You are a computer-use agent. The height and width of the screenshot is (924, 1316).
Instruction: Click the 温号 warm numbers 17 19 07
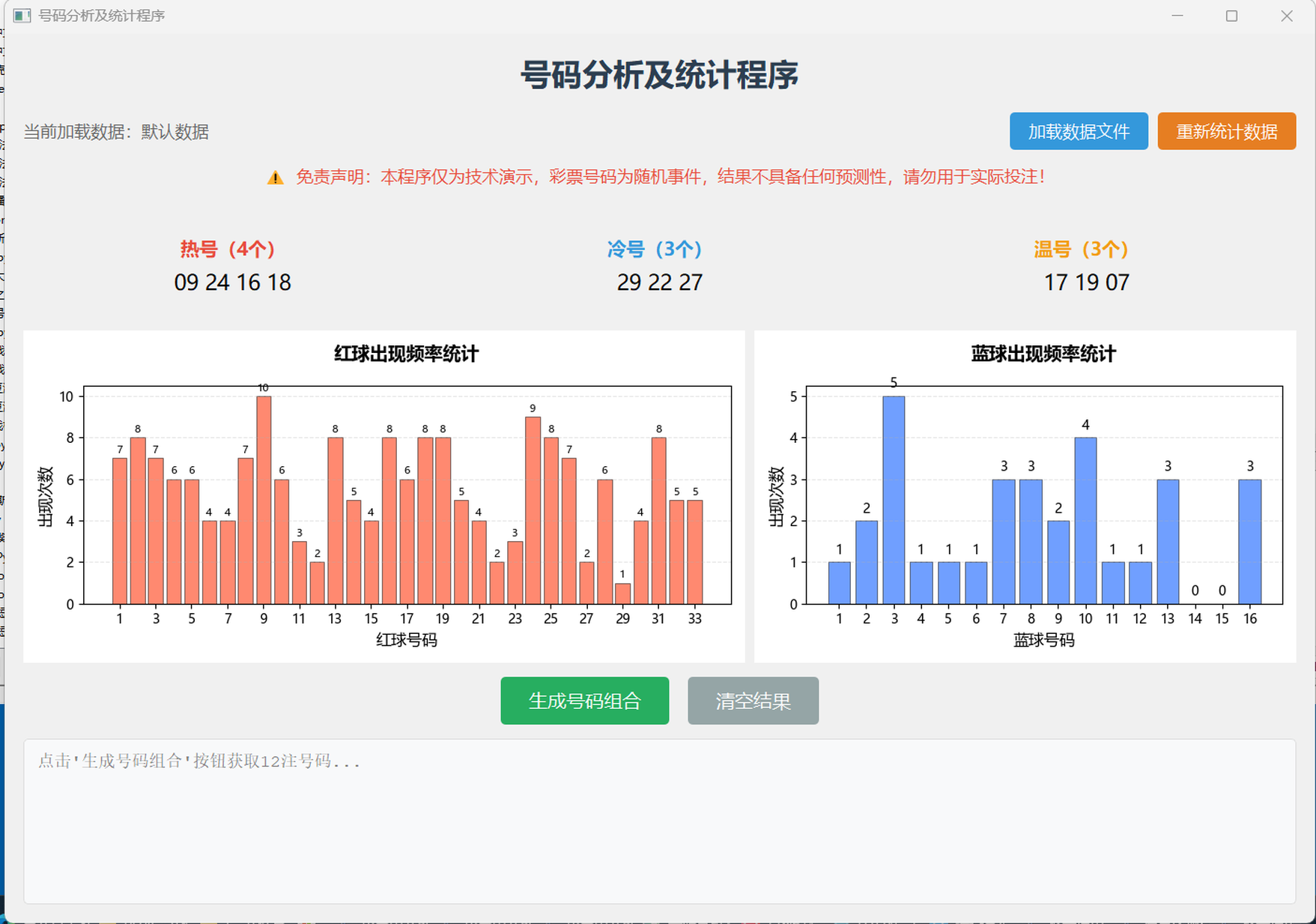pyautogui.click(x=1086, y=283)
